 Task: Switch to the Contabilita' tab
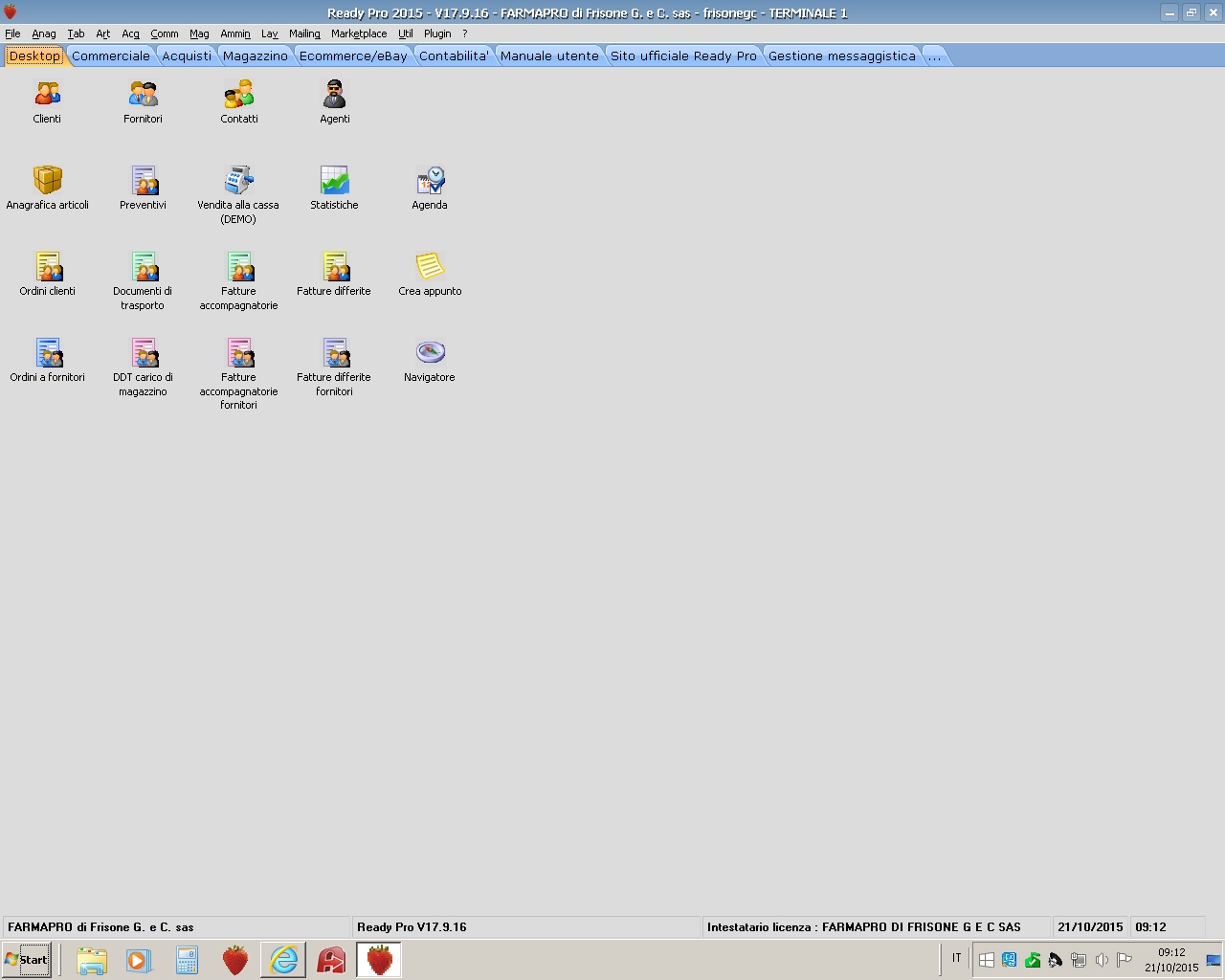click(x=454, y=56)
